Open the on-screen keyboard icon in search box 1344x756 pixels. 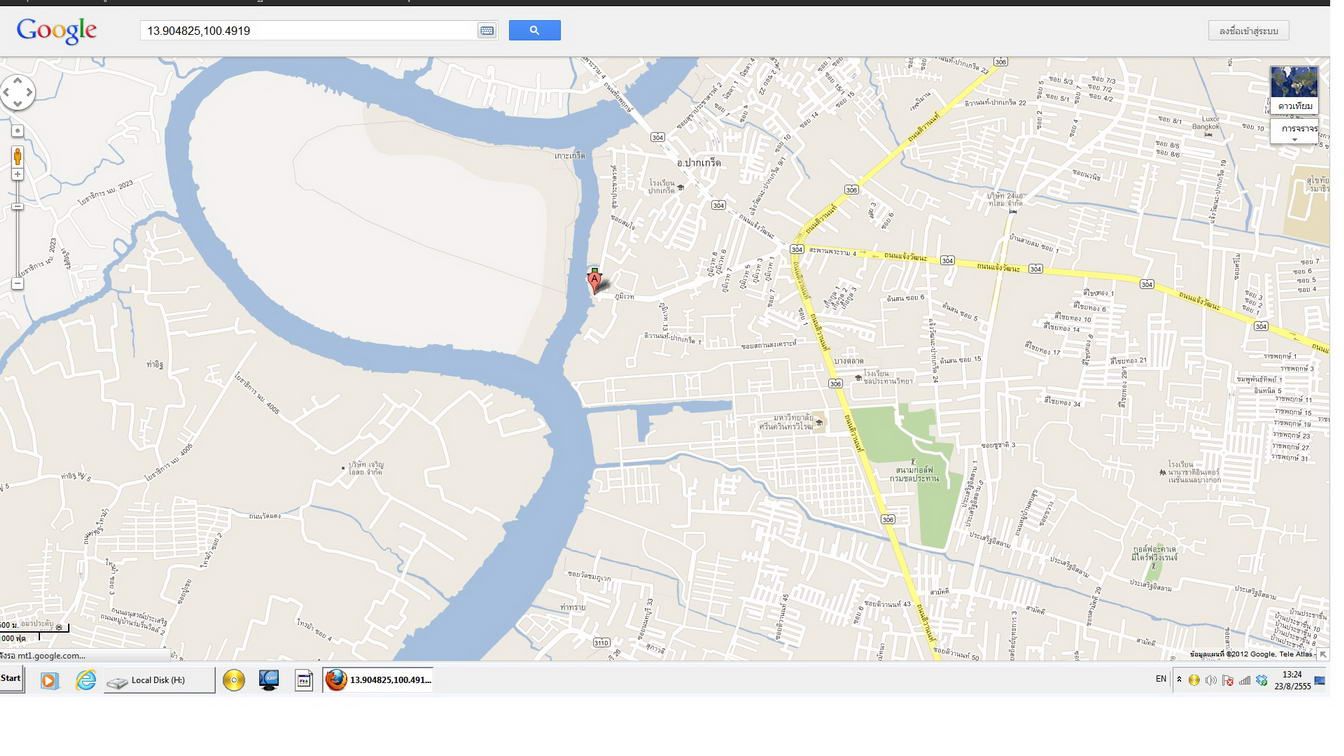pos(487,31)
